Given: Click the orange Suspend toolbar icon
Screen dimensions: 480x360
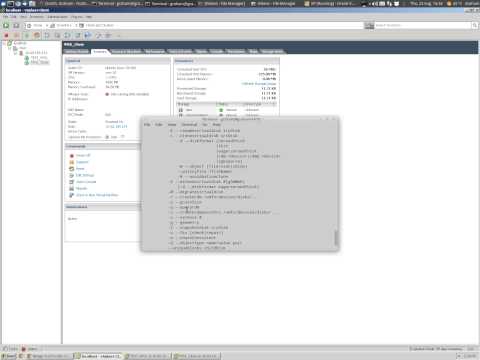Looking at the screenshot, I should click(x=16, y=35).
